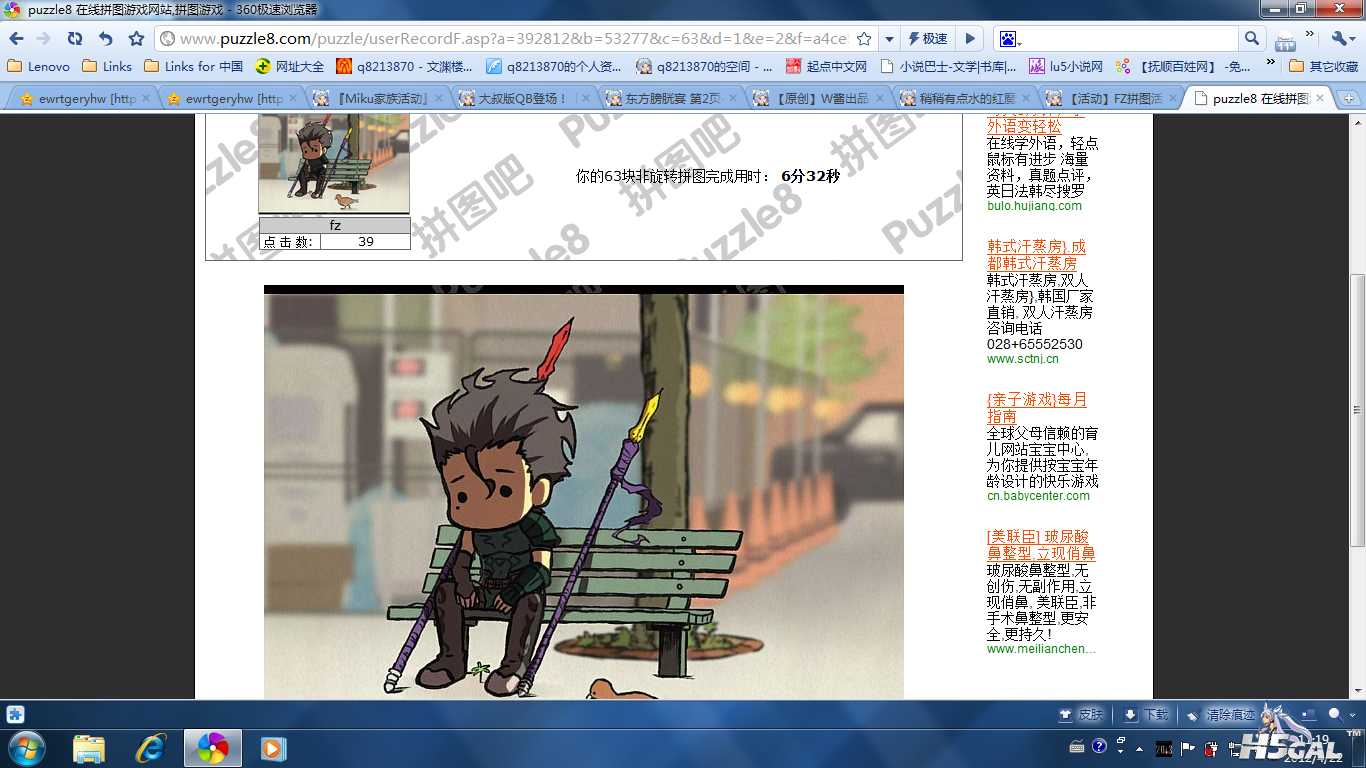Click the browser back arrow

click(x=17, y=39)
